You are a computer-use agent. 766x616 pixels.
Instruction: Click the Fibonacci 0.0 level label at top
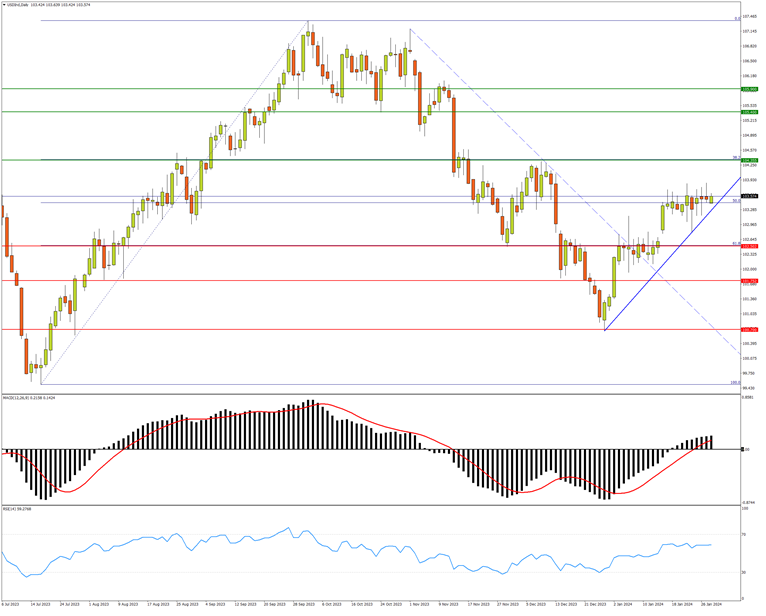[x=736, y=19]
